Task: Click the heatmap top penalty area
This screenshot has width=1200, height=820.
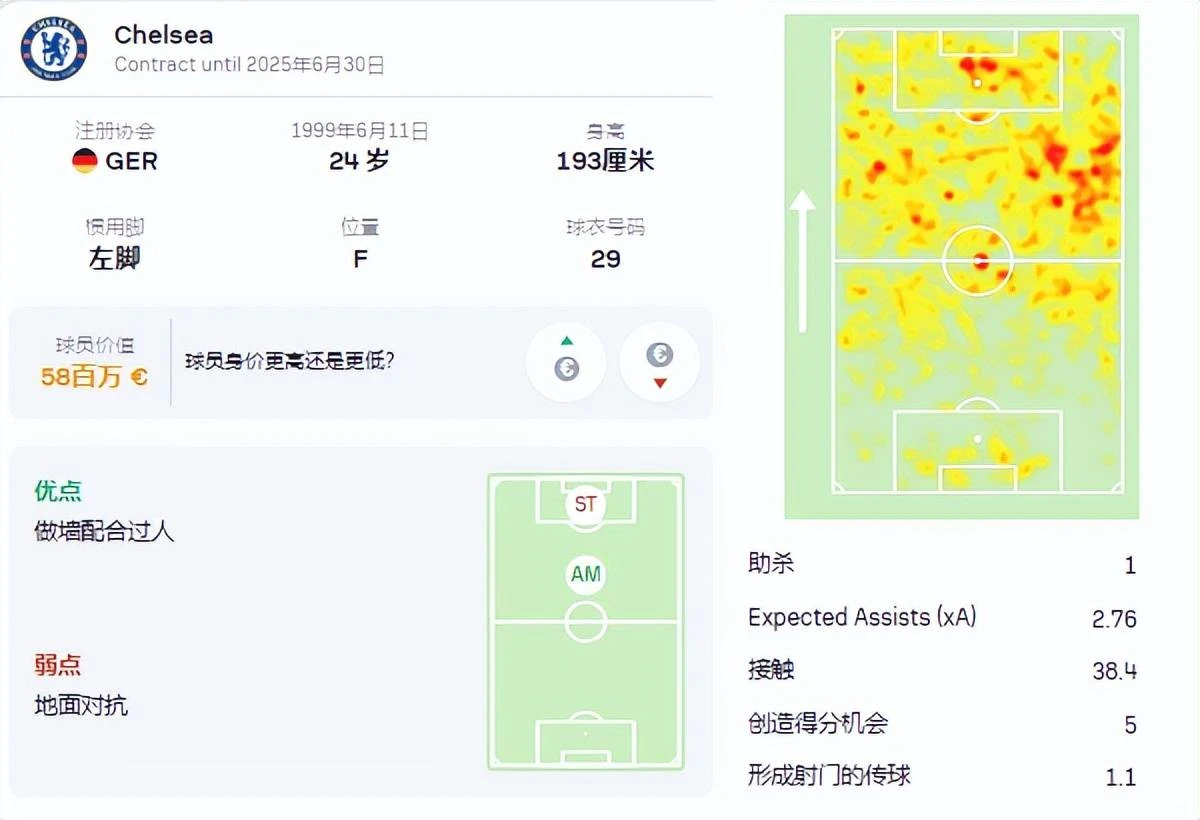Action: (977, 69)
